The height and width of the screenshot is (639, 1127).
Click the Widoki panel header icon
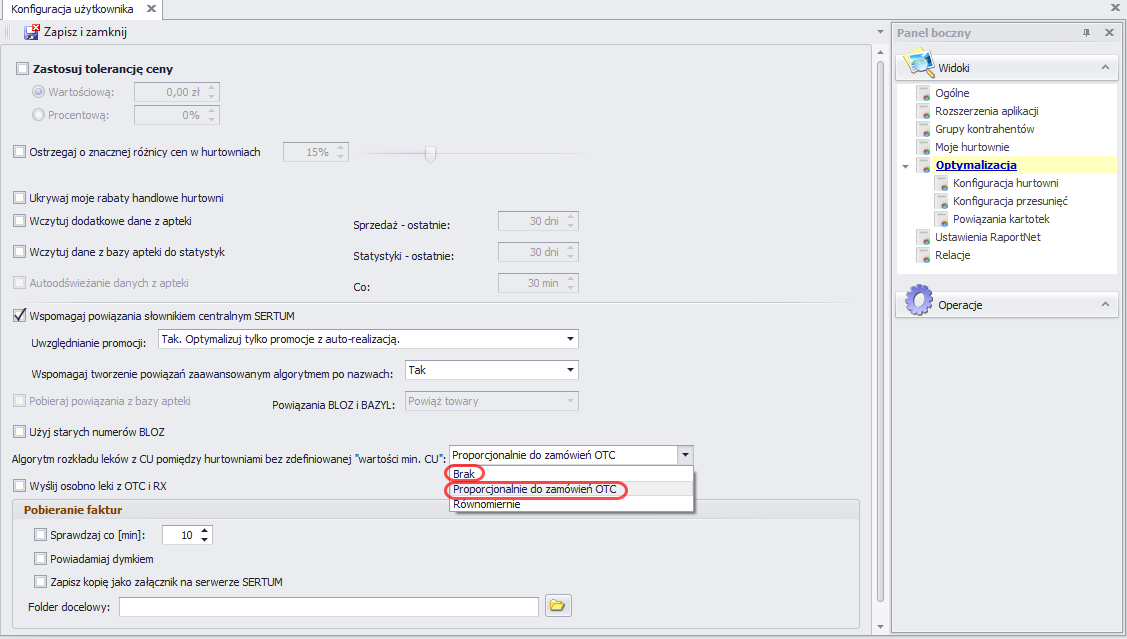pyautogui.click(x=918, y=67)
